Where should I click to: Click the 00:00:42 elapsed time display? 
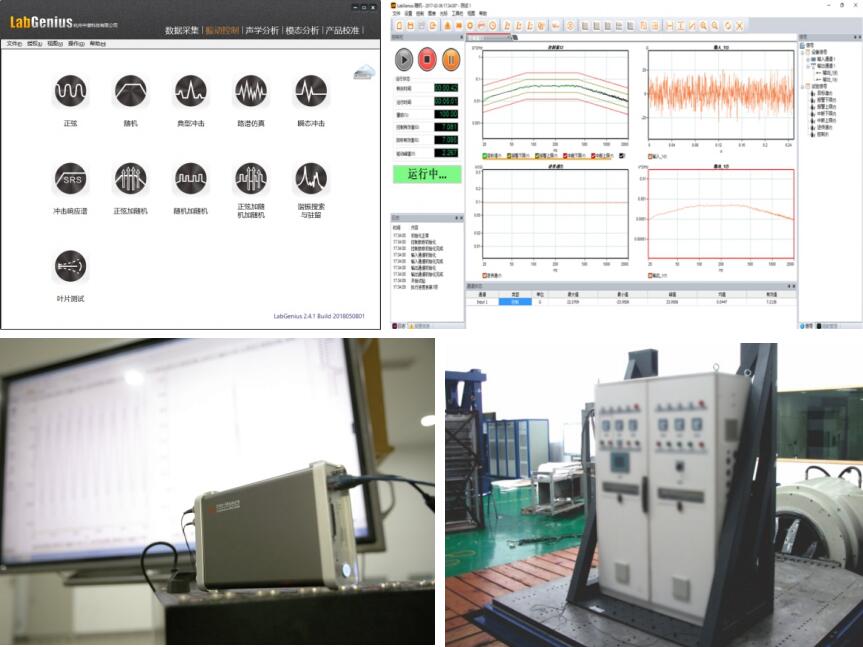coord(446,88)
